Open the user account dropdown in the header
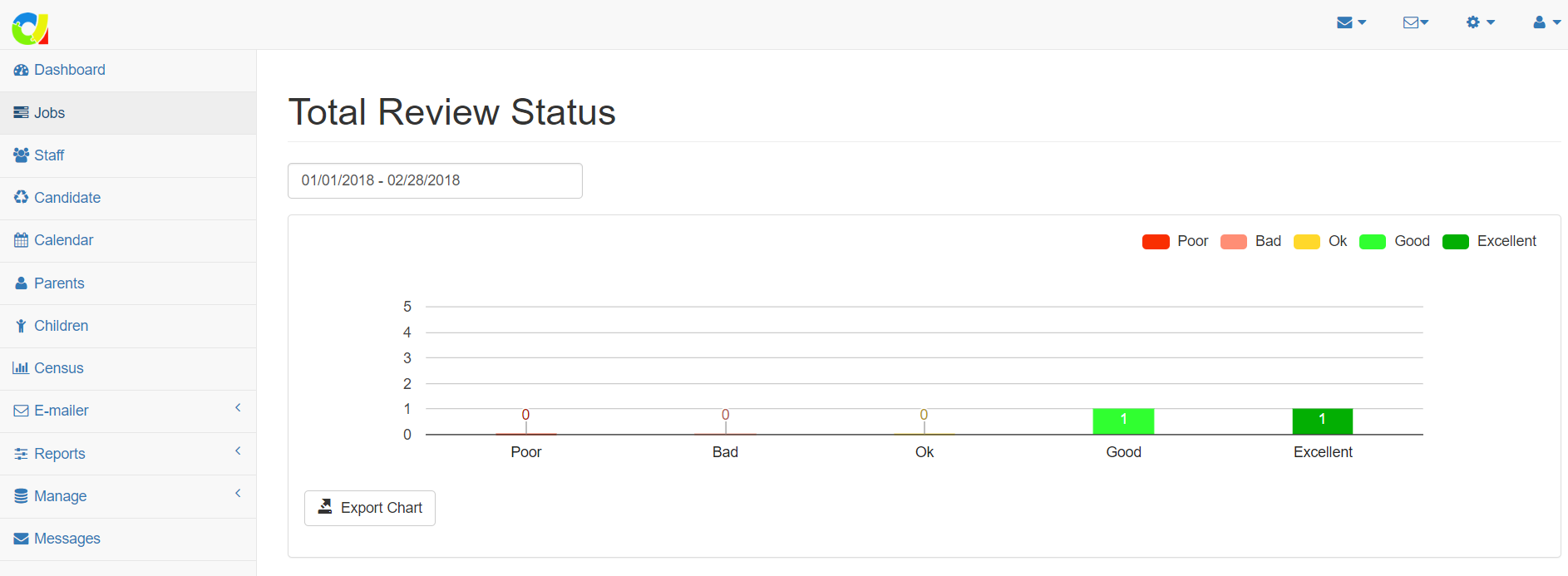 point(1546,22)
